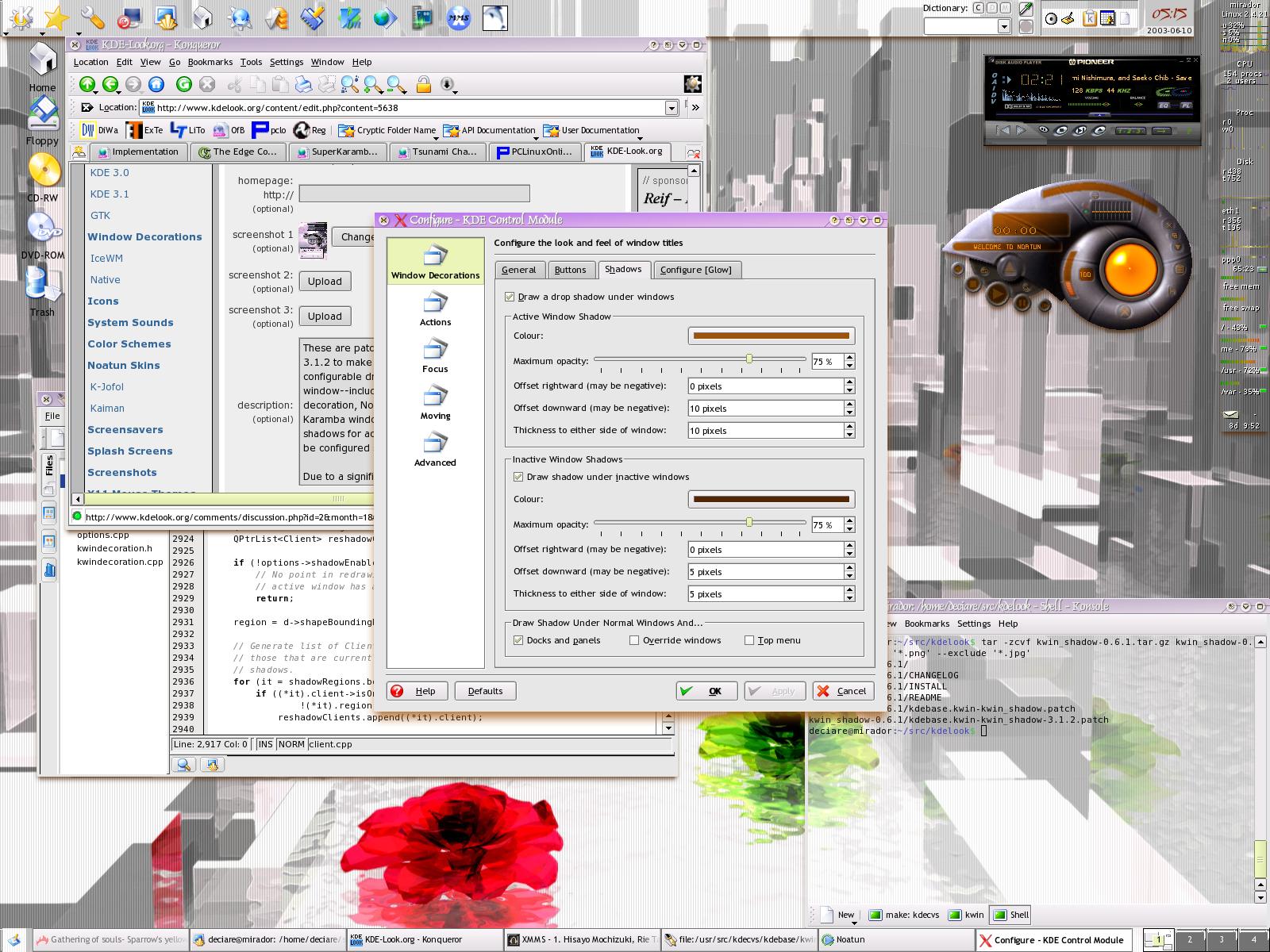
Task: Open the KDE main menu in the panel
Action: coord(18,17)
